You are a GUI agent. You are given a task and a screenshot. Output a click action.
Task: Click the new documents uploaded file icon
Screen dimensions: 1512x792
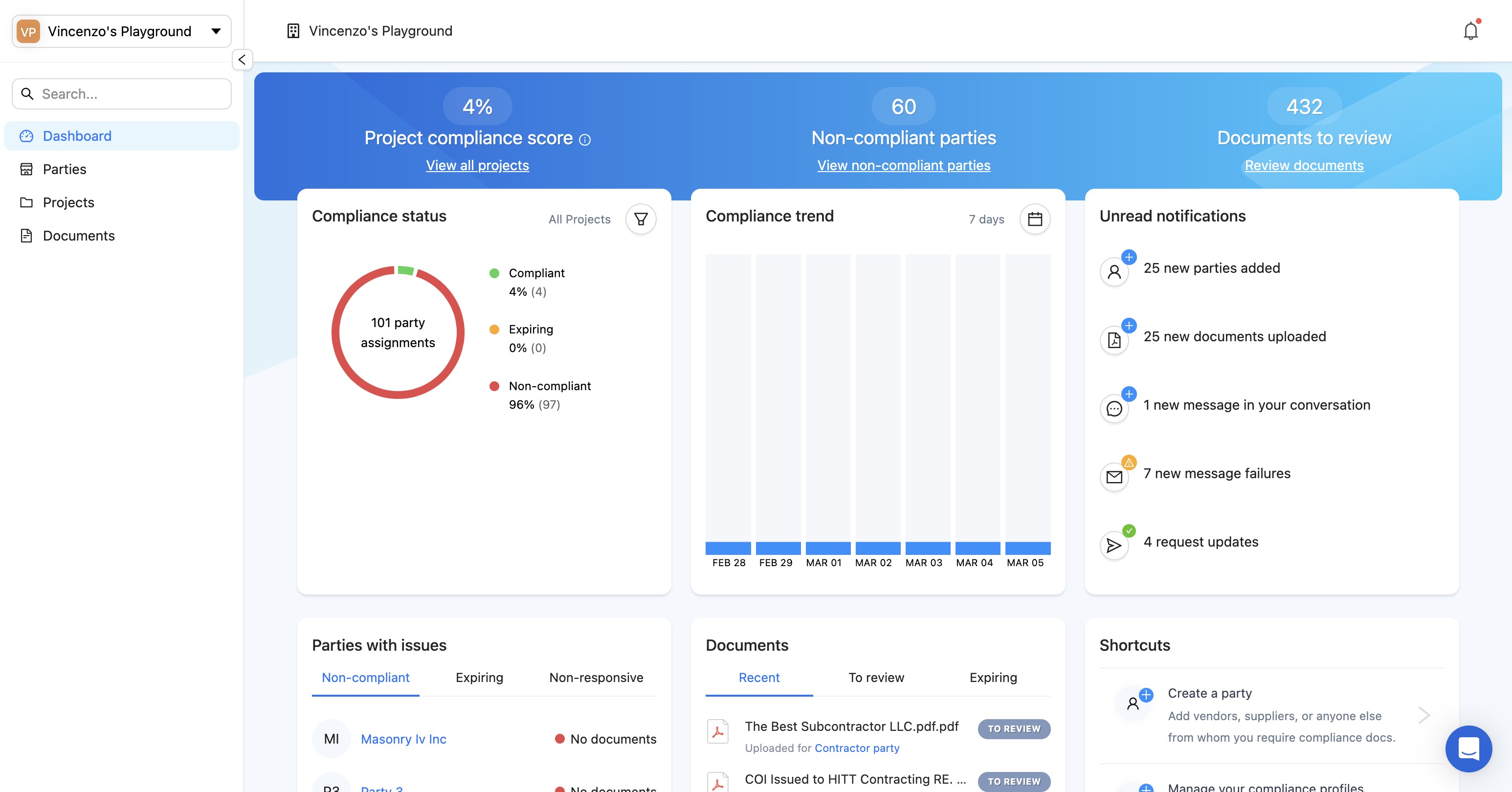tap(1114, 340)
